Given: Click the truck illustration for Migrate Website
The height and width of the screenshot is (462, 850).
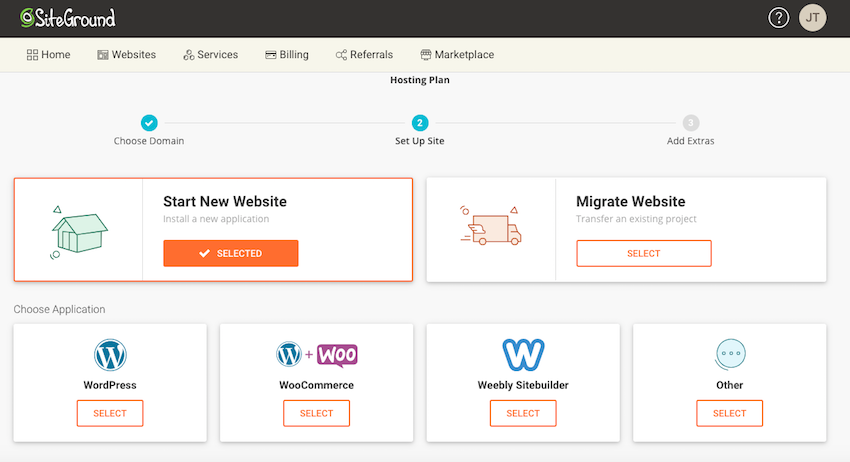Looking at the screenshot, I should pyautogui.click(x=491, y=226).
